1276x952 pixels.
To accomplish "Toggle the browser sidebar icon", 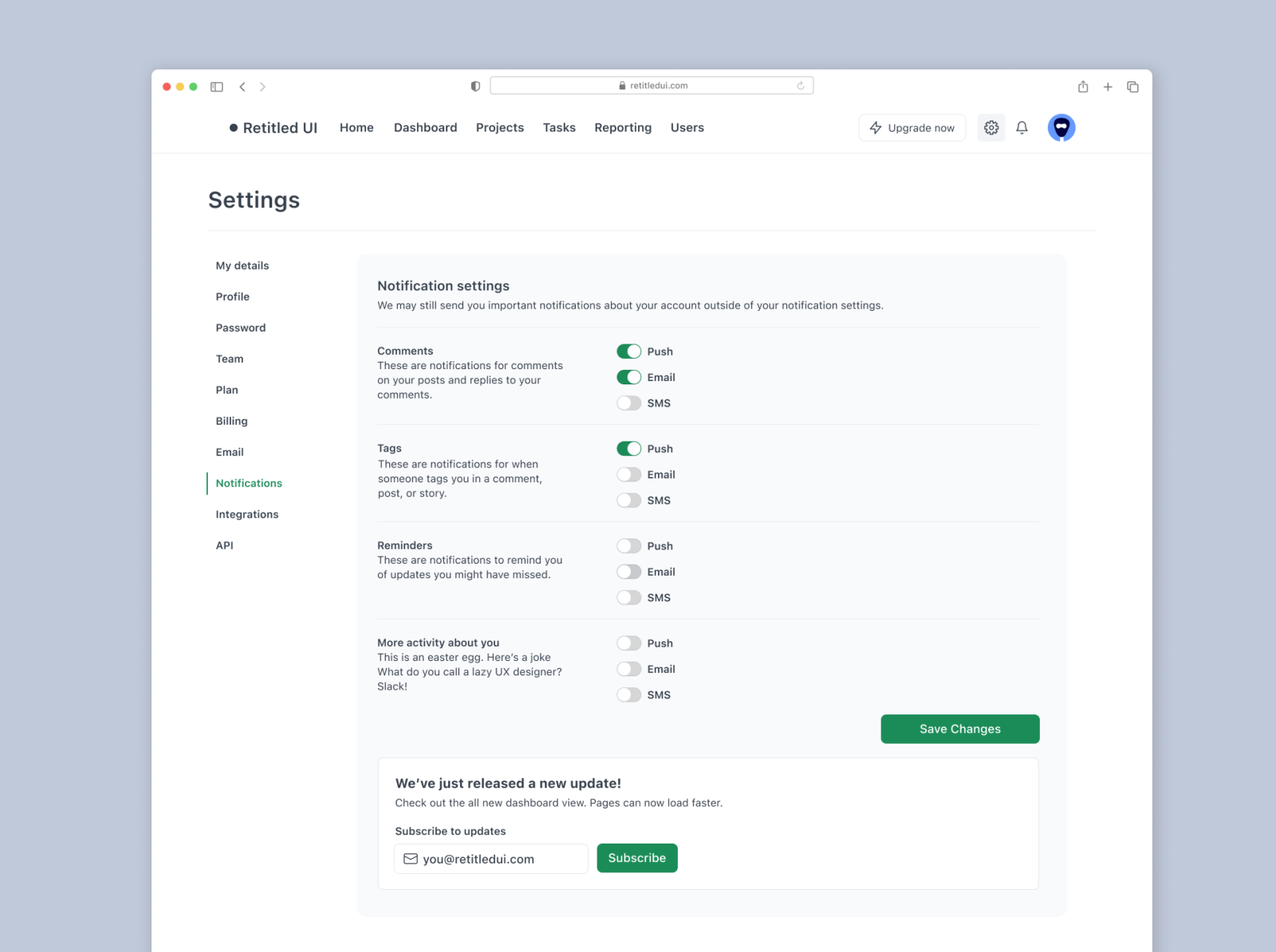I will click(x=216, y=87).
